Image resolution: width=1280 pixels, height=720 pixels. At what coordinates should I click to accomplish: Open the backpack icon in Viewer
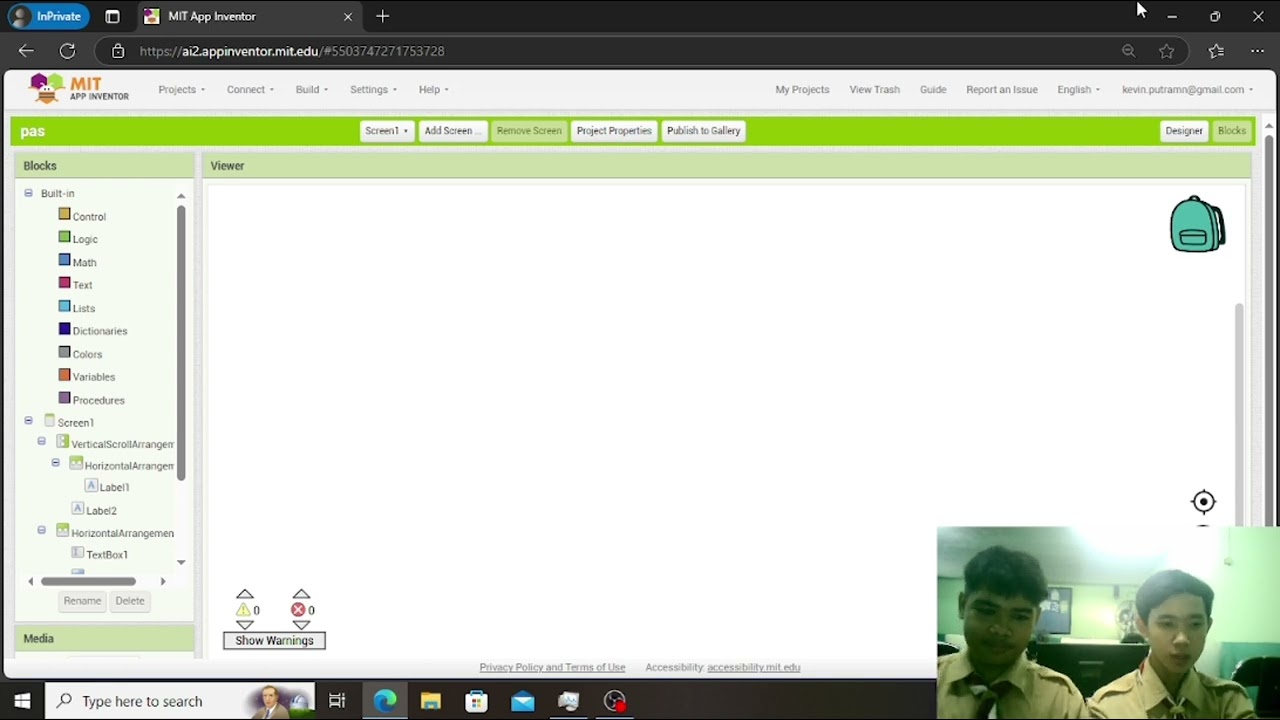(1197, 224)
